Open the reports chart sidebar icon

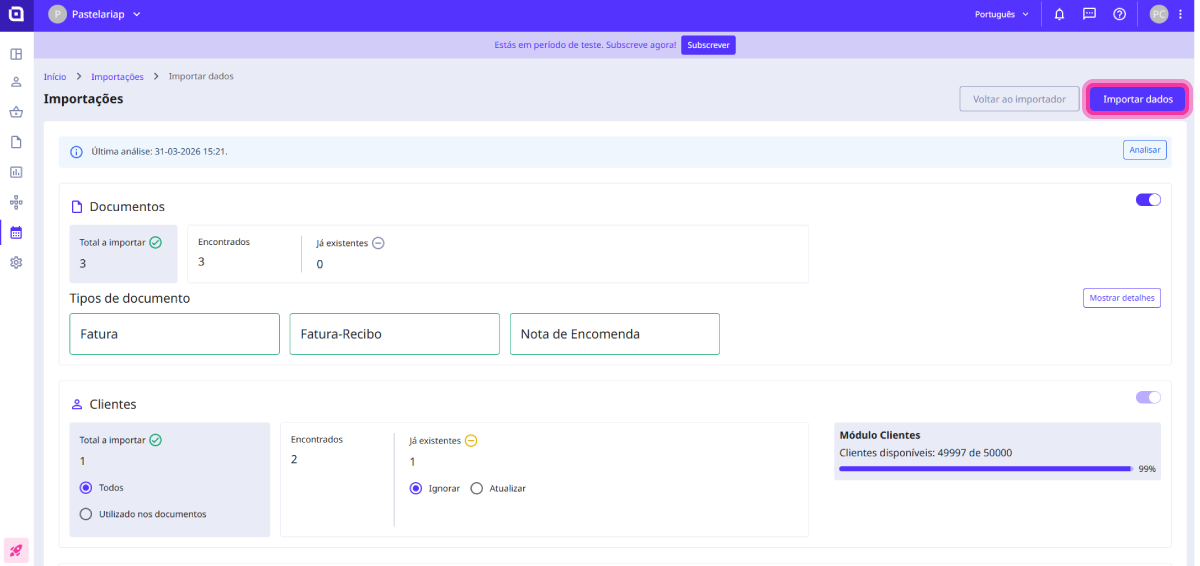[16, 172]
